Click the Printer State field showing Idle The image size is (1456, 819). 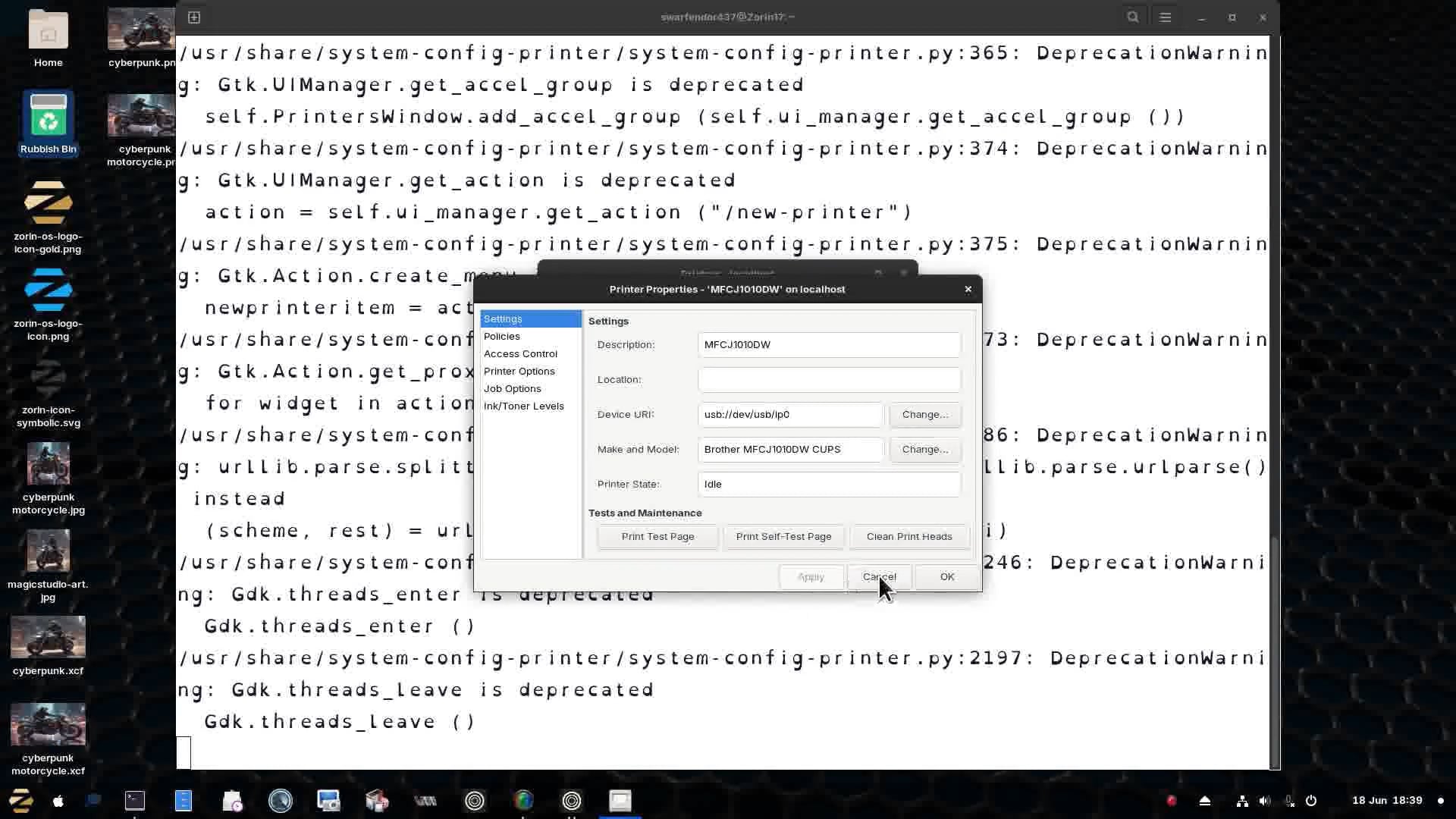(x=829, y=484)
